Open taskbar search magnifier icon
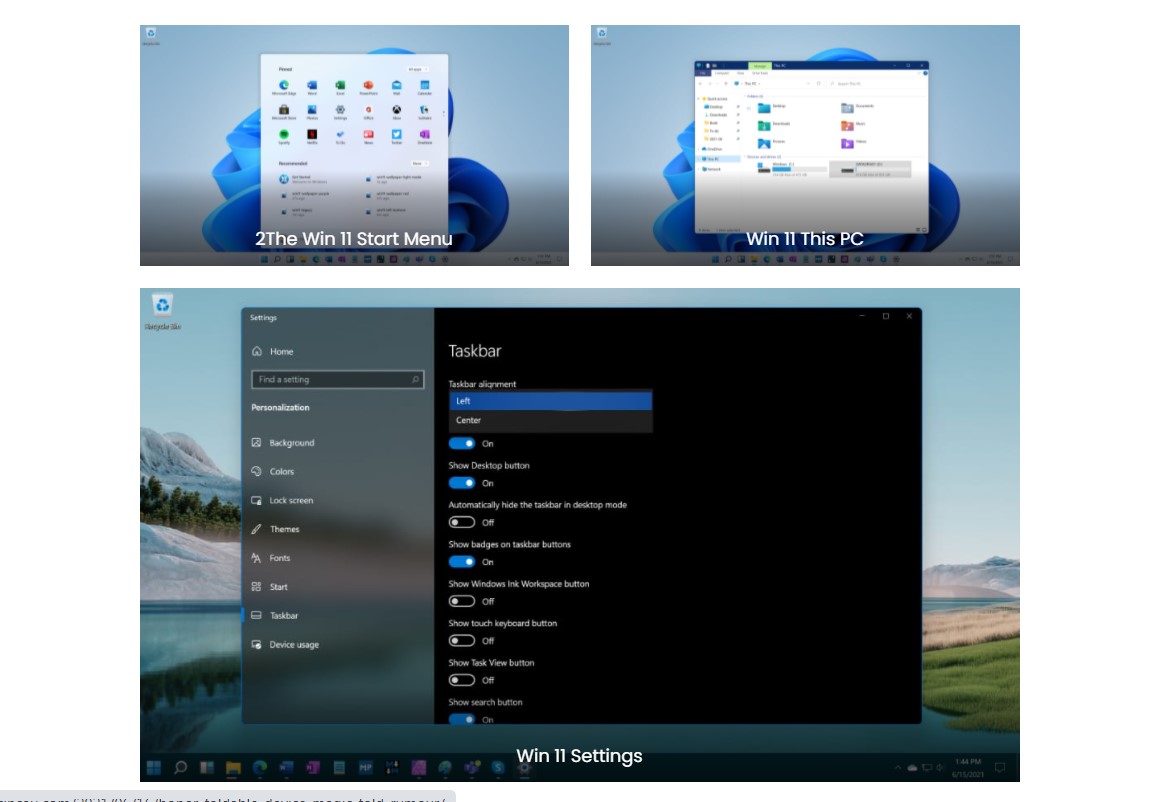Screen dimensions: 1164x802 click(181, 768)
